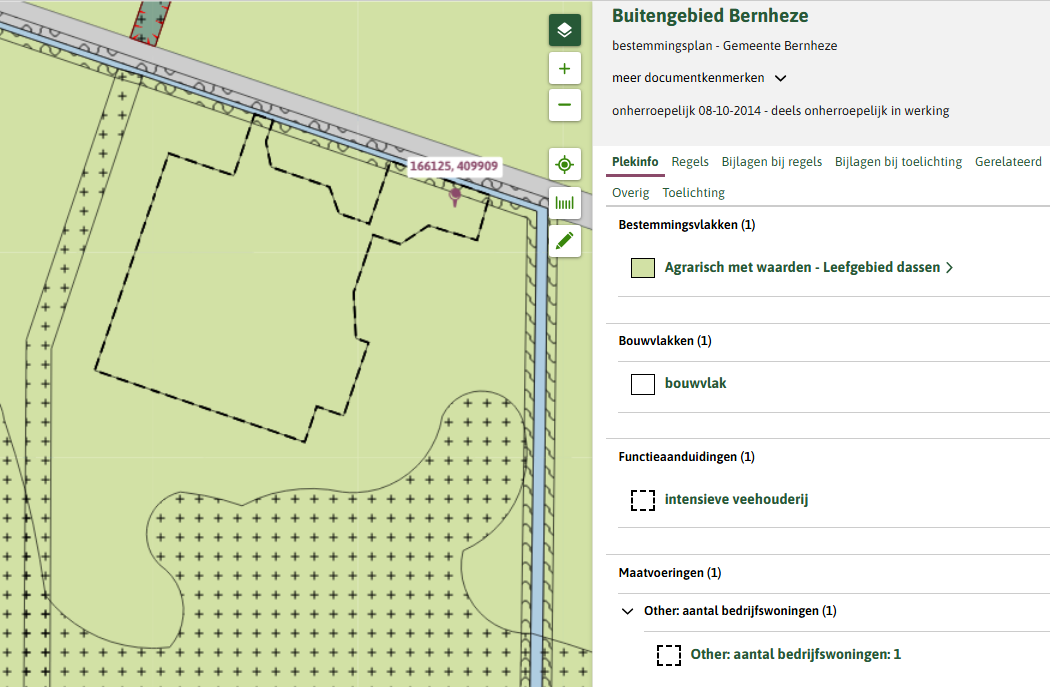Open the Regels tab
Viewport: 1050px width, 687px height.
click(x=690, y=161)
